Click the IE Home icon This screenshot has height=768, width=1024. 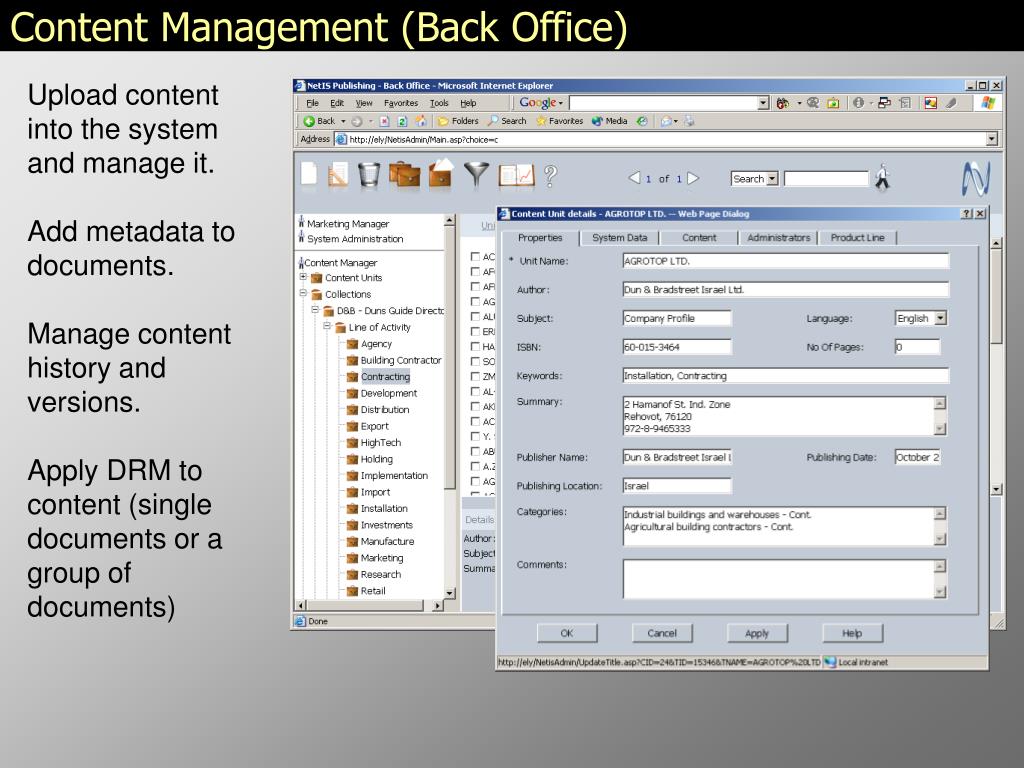421,121
